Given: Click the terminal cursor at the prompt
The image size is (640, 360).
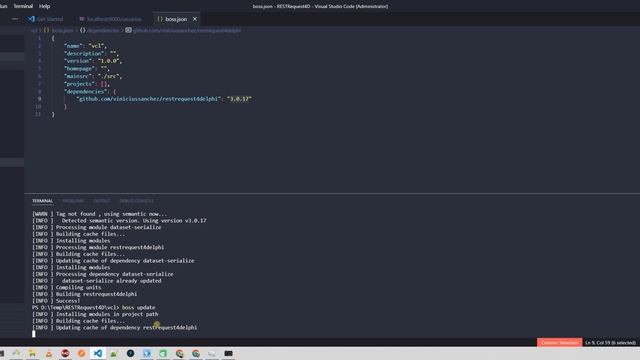Looking at the screenshot, I should click(x=33, y=334).
